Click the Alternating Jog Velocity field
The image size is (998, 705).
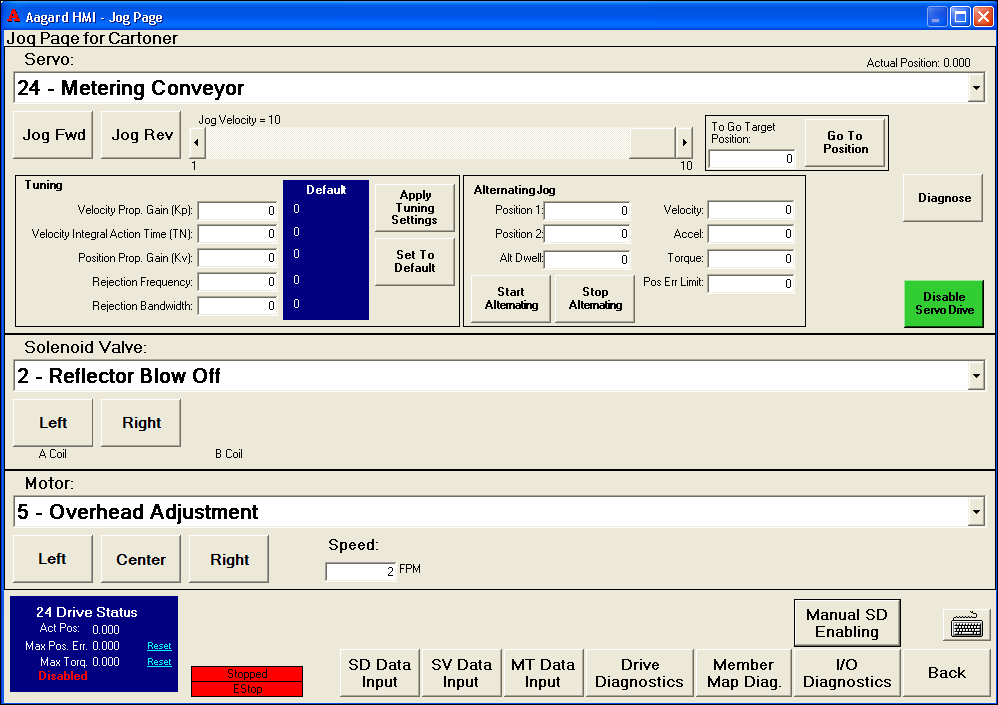click(751, 210)
